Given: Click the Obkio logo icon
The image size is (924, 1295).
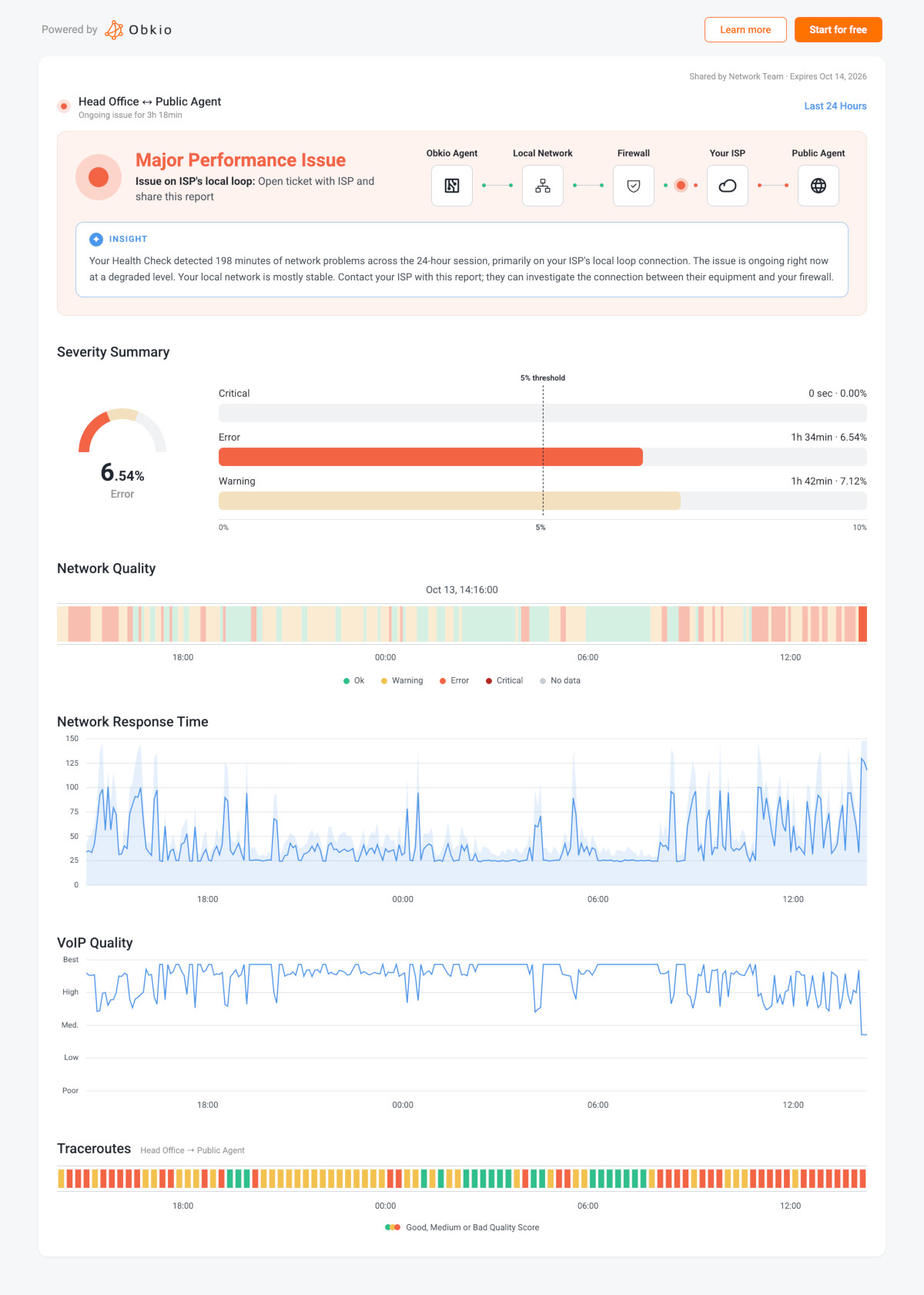Looking at the screenshot, I should pyautogui.click(x=114, y=30).
